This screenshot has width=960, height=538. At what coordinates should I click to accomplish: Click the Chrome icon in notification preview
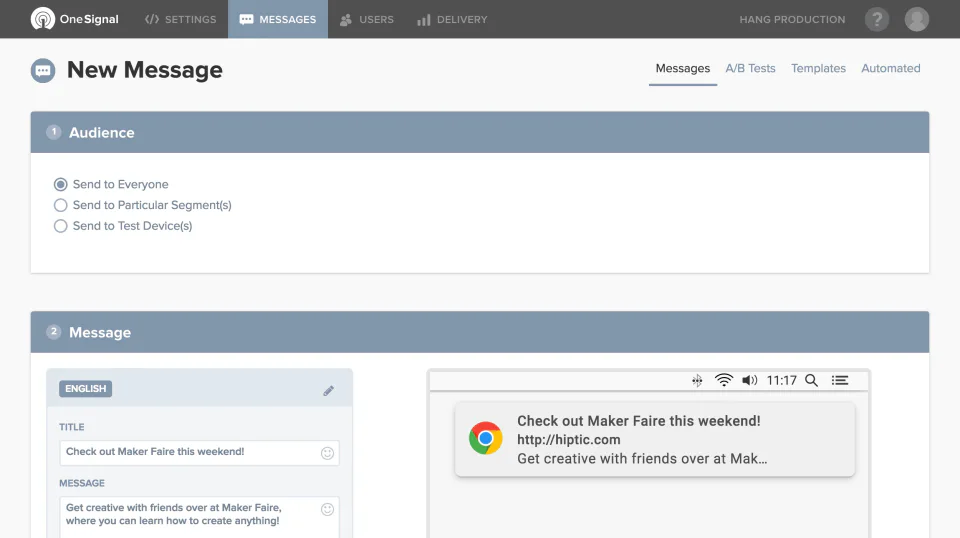coord(486,439)
